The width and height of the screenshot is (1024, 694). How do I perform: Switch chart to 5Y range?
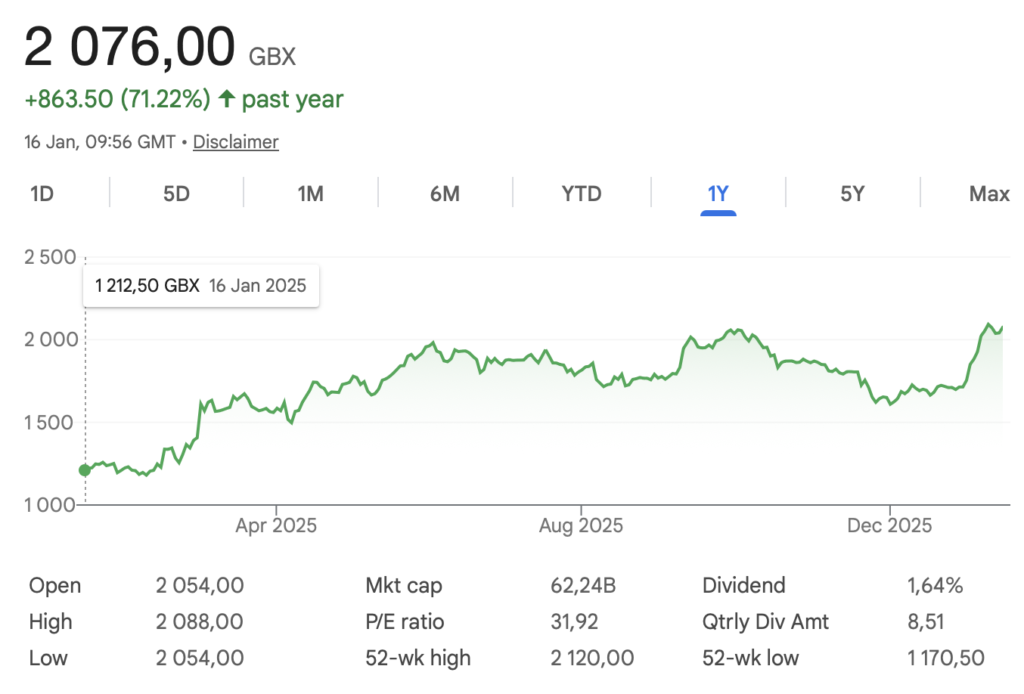pyautogui.click(x=852, y=194)
